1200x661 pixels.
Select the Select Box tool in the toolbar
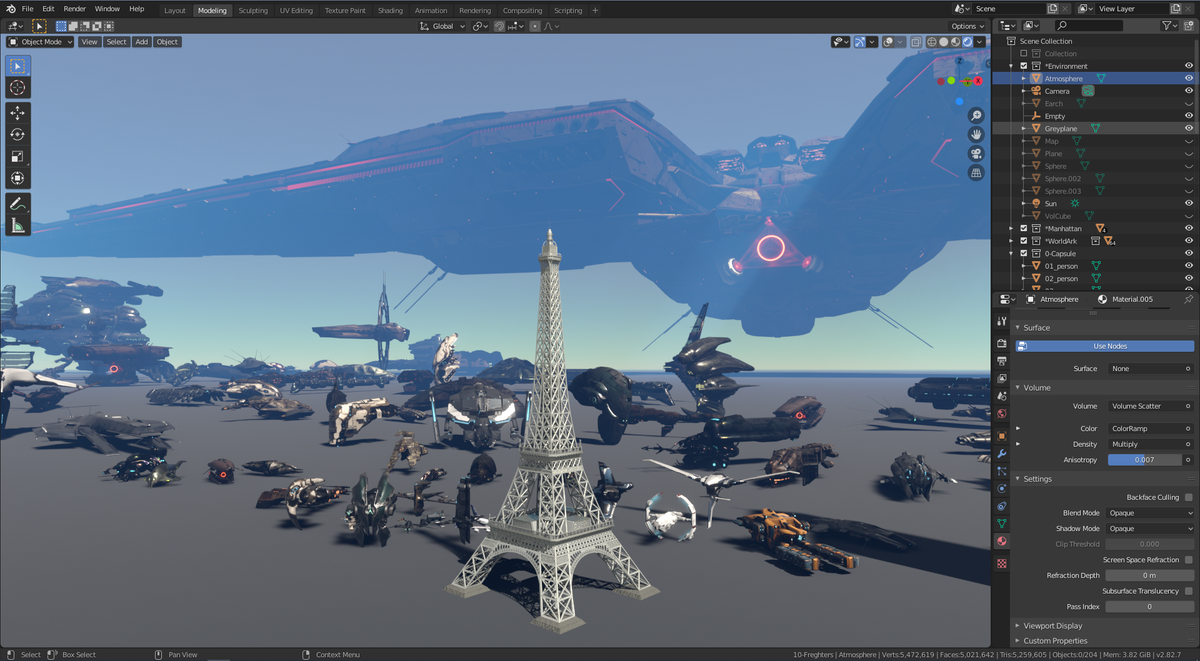(x=17, y=66)
